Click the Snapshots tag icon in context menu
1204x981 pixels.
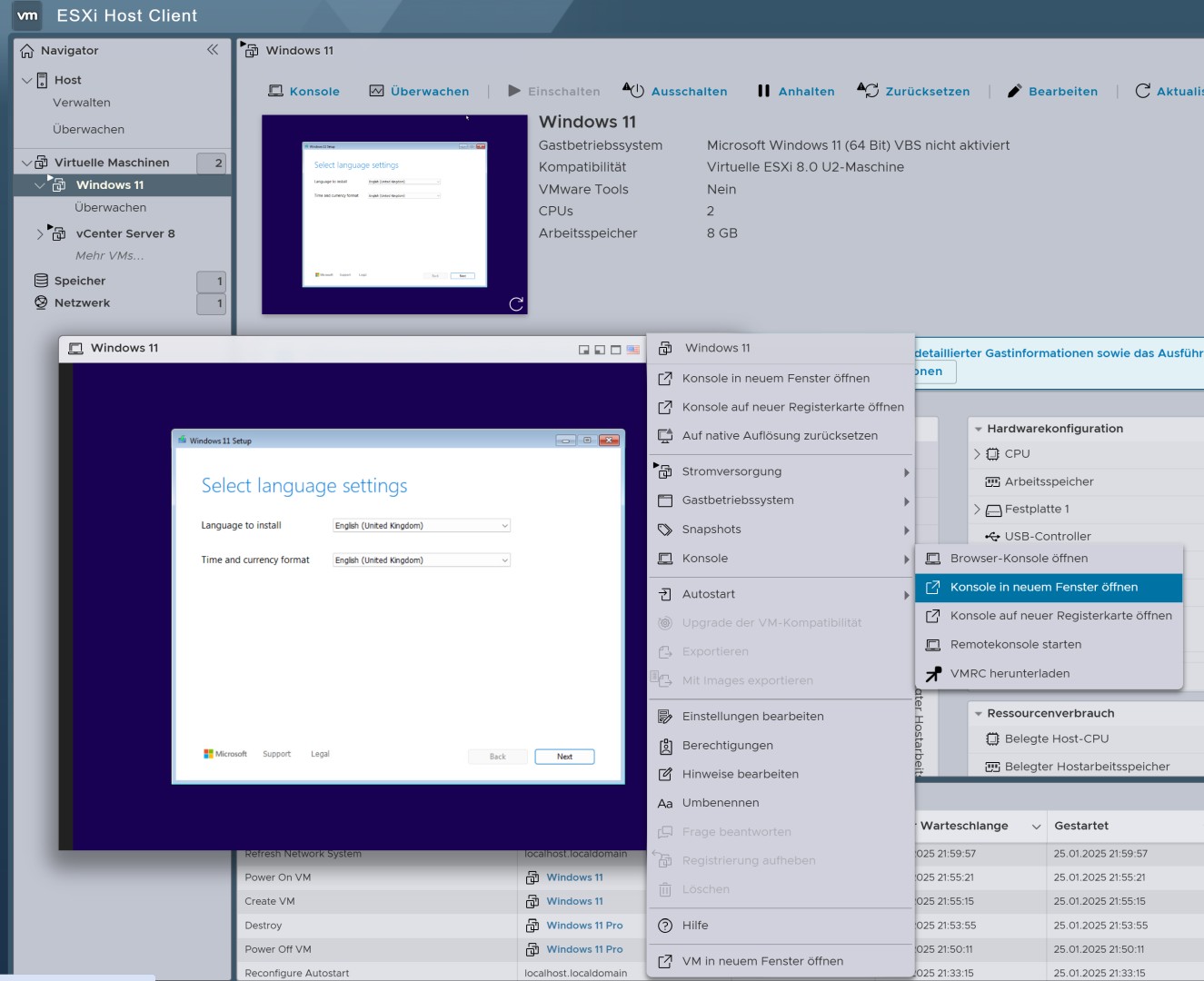[665, 530]
